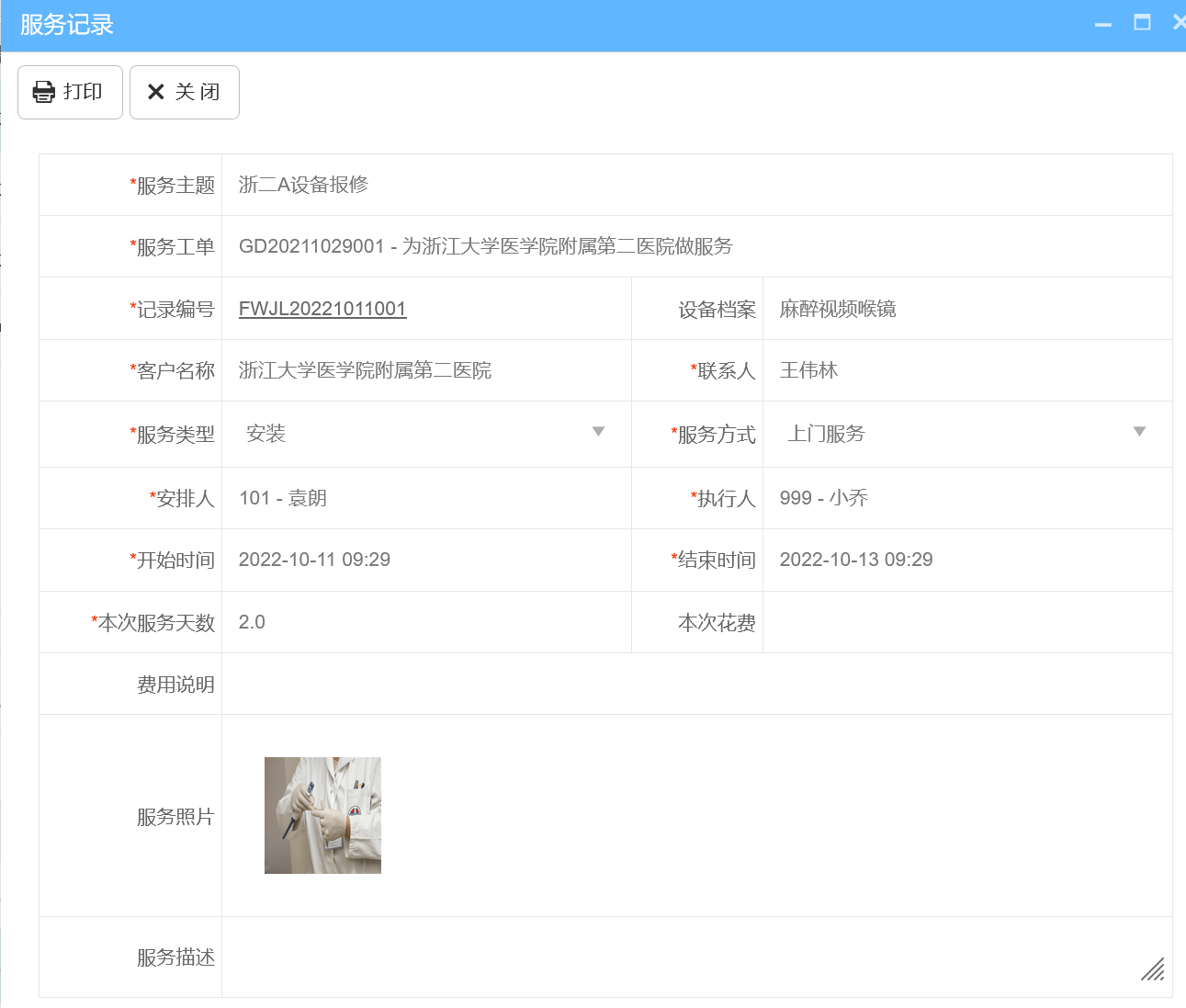Open record number link FWJL20221011001
Viewport: 1186px width, 1008px height.
[x=322, y=309]
